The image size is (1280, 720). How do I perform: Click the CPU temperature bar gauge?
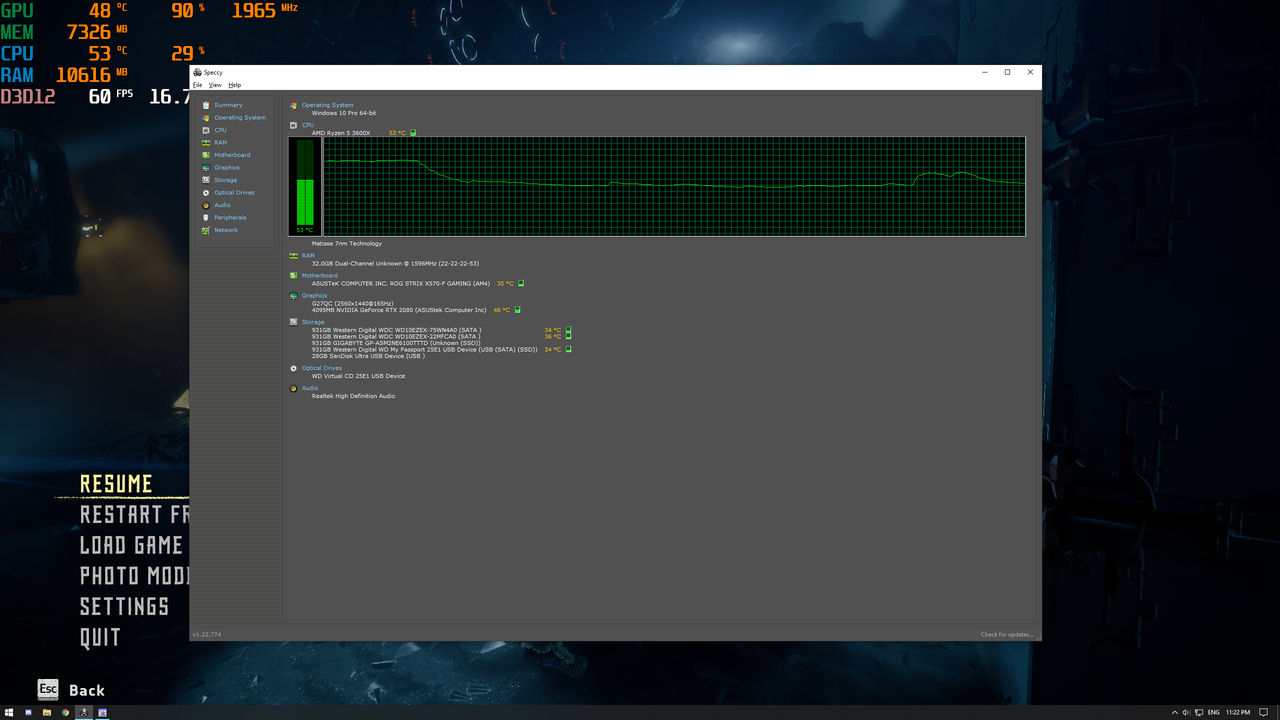pos(305,187)
